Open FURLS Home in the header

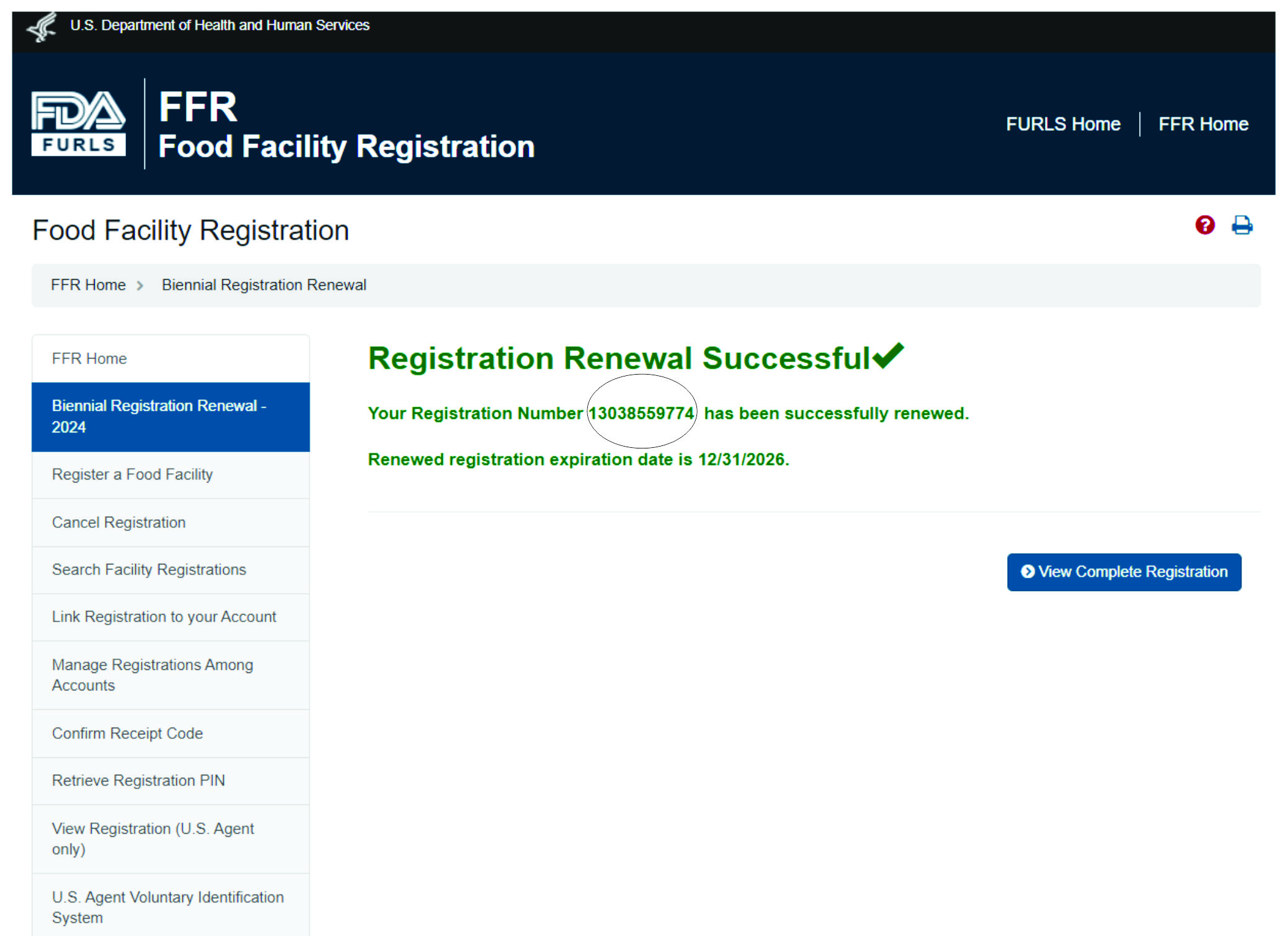(x=1063, y=124)
